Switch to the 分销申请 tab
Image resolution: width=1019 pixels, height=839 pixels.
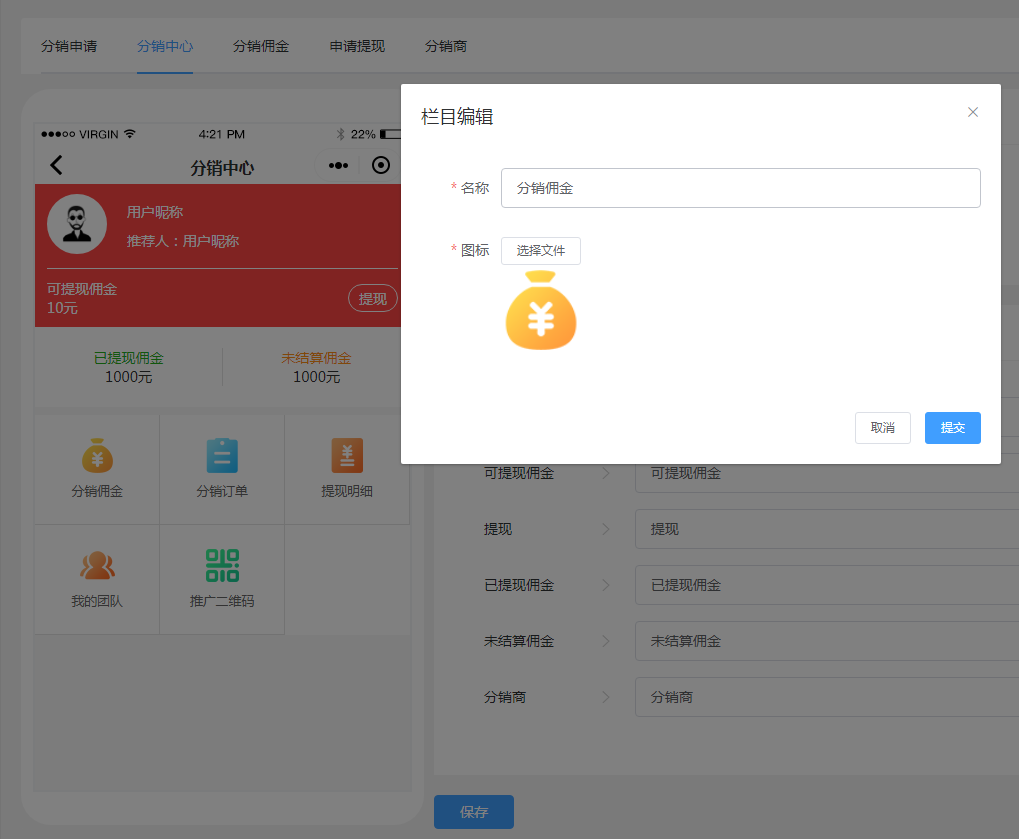pos(69,46)
